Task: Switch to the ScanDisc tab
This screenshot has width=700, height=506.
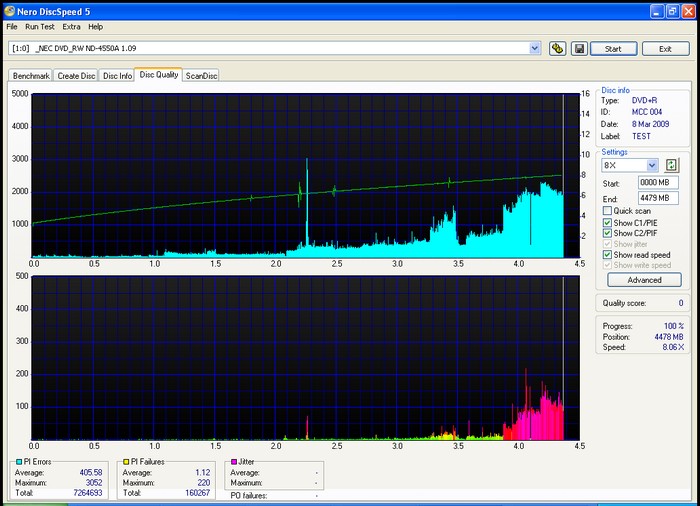Action: (x=201, y=75)
